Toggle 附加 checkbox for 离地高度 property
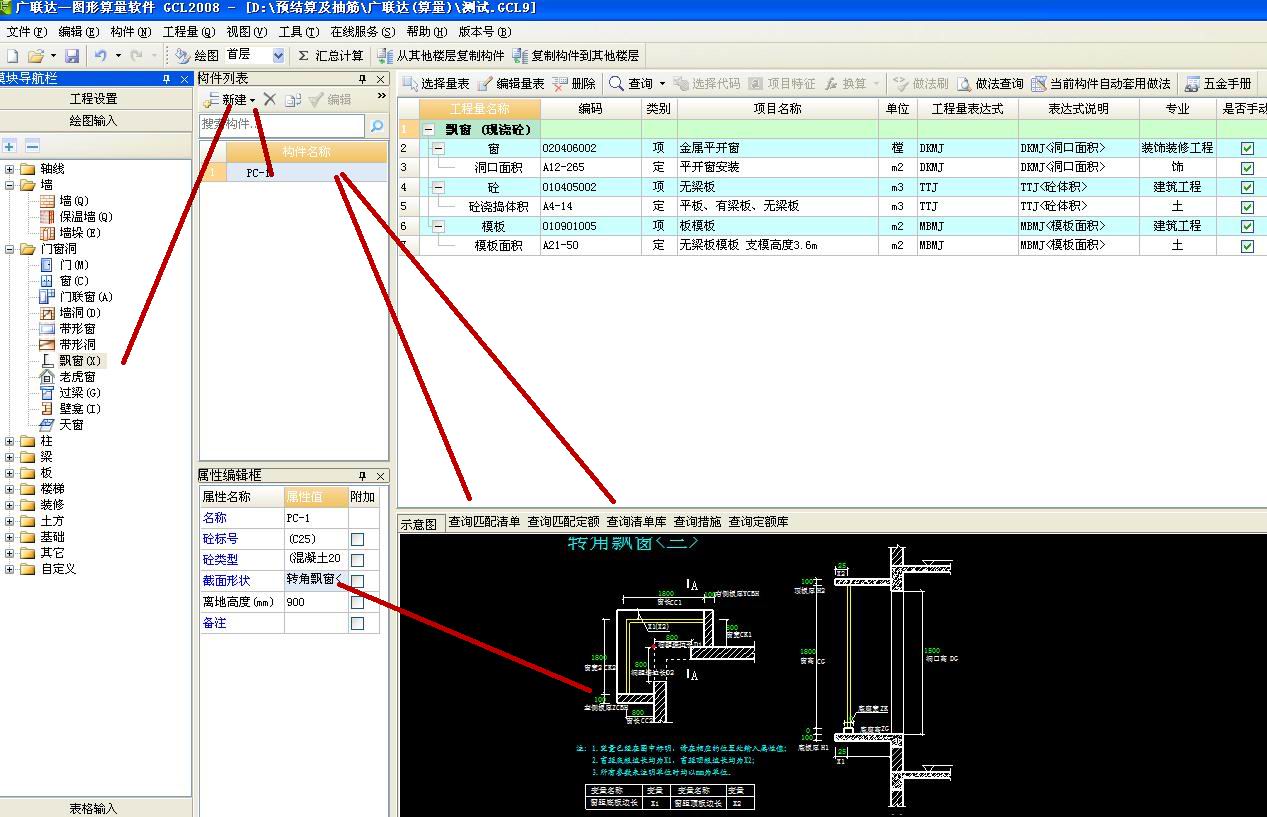1267x817 pixels. pyautogui.click(x=358, y=602)
